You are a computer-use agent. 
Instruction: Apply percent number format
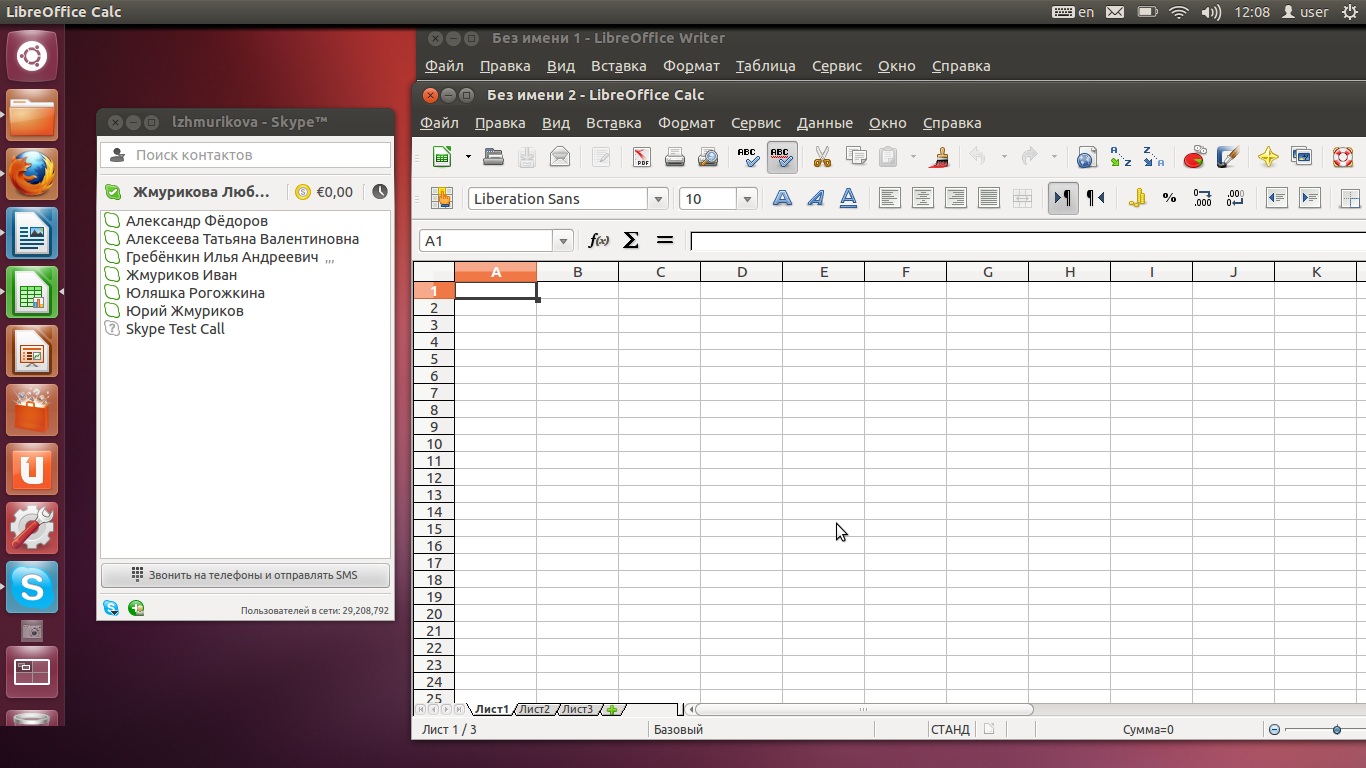tap(1168, 197)
